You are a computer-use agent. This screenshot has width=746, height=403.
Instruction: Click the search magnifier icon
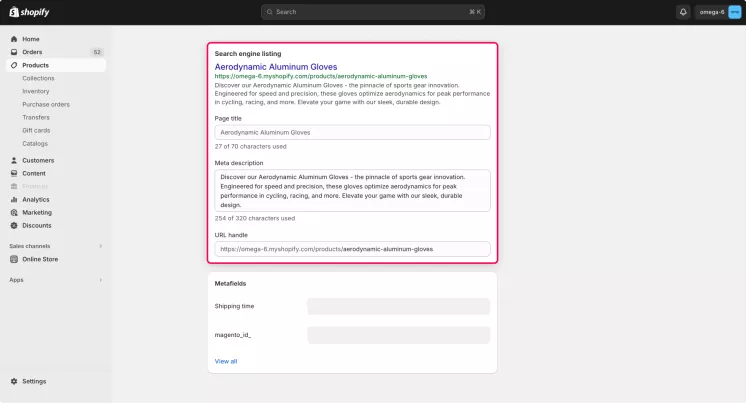pos(270,12)
